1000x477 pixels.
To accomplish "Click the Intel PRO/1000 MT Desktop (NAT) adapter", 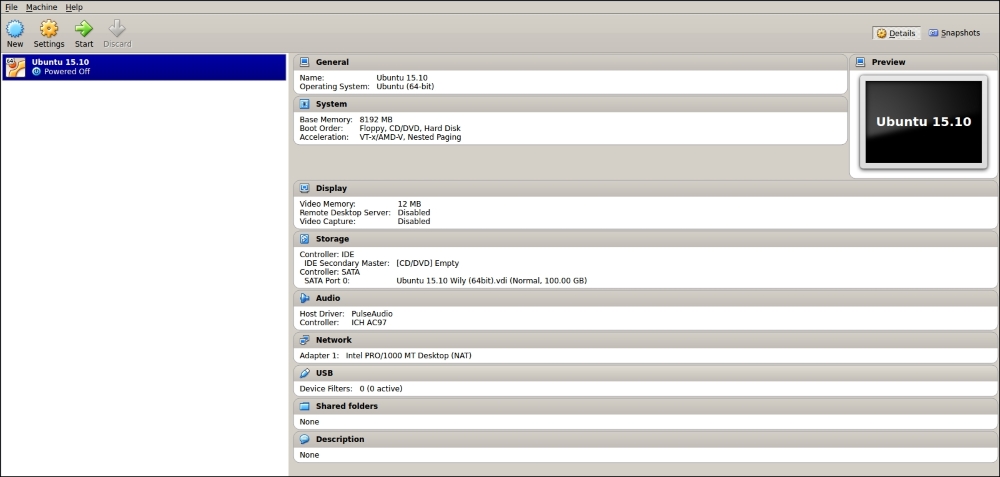I will tap(409, 356).
